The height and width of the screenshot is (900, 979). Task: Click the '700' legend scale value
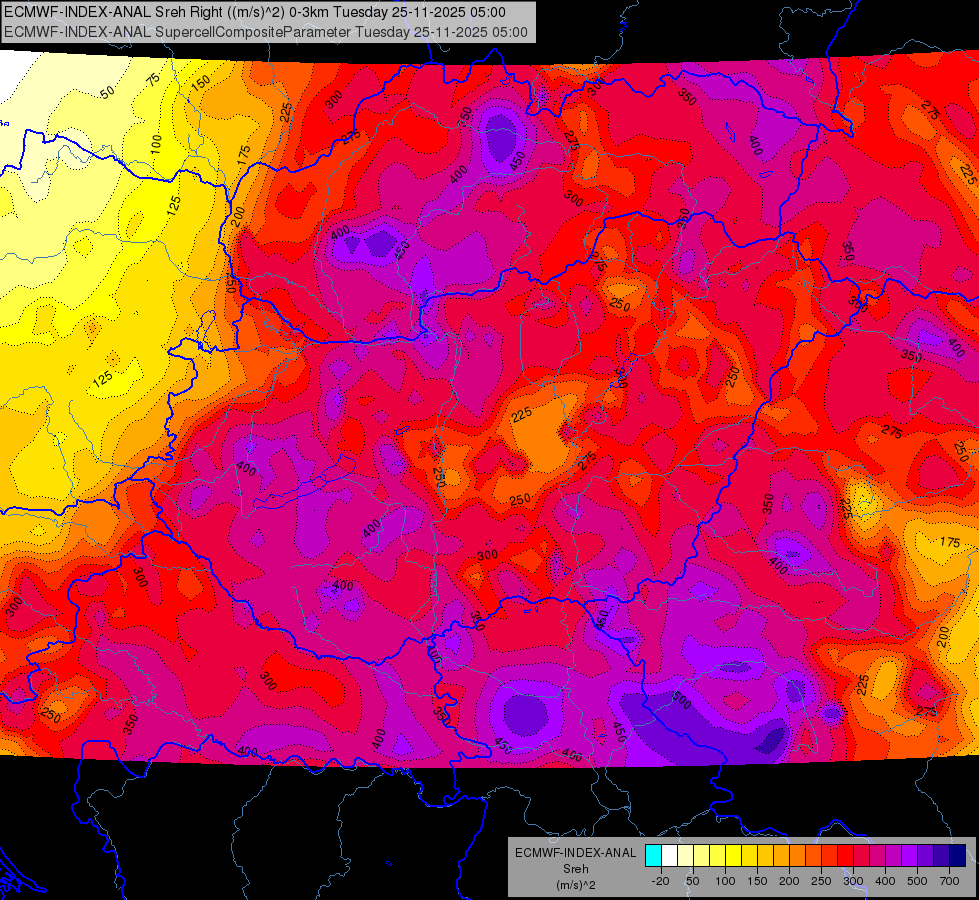(949, 881)
